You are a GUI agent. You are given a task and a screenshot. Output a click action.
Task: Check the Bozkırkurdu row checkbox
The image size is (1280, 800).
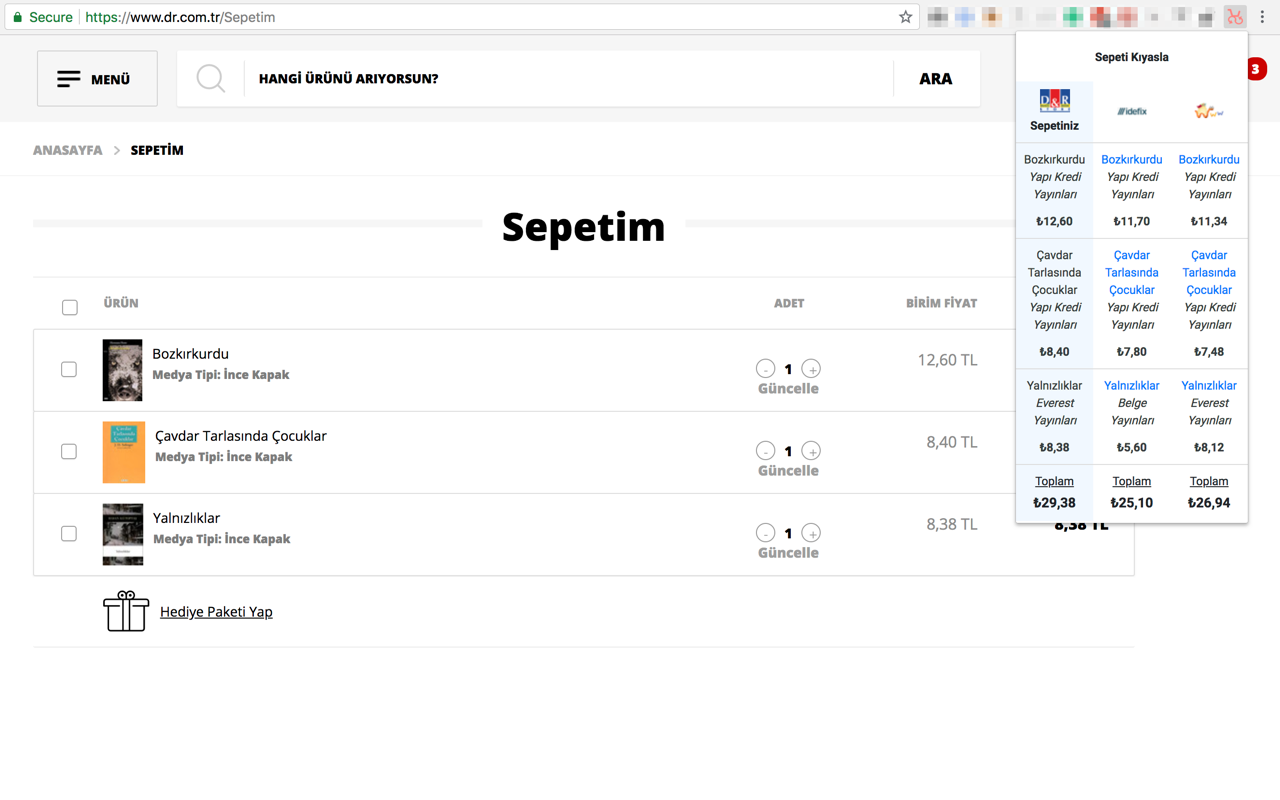(x=69, y=369)
